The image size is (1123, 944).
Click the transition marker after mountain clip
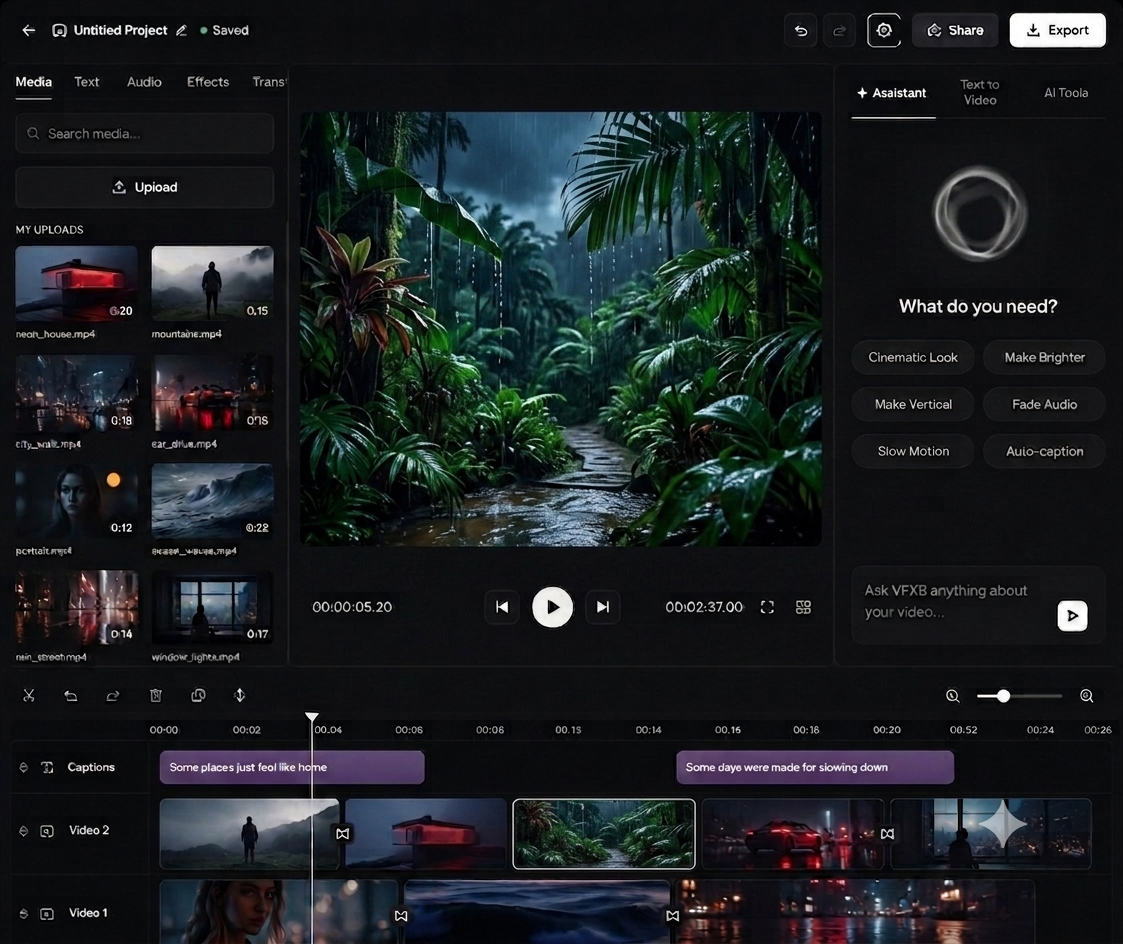tap(343, 834)
